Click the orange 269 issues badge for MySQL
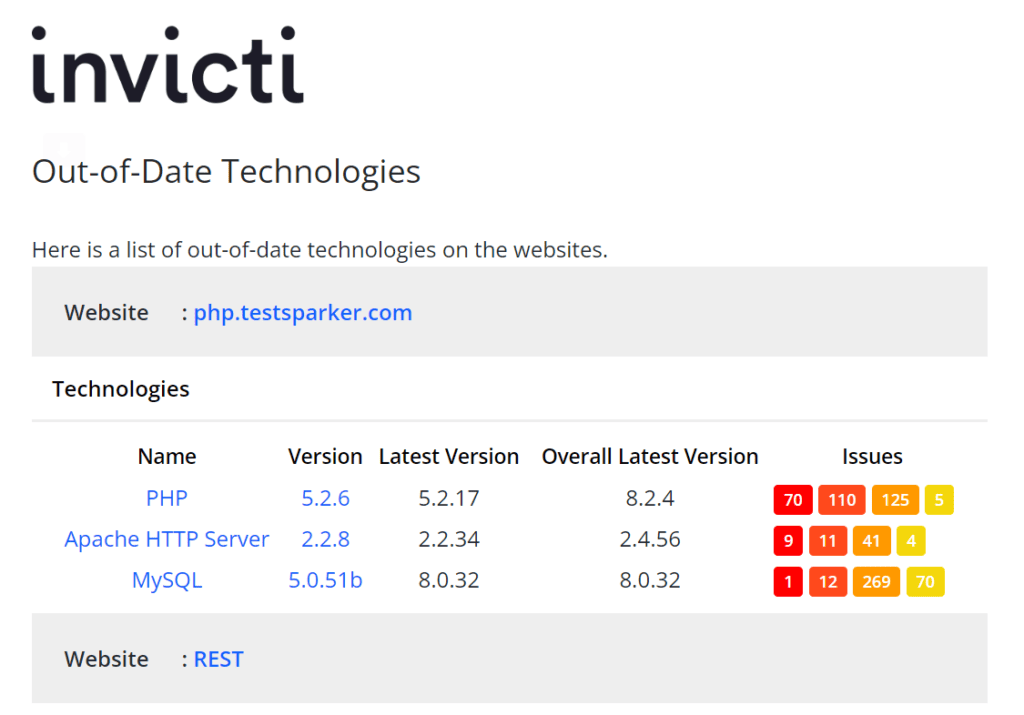Image resolution: width=1024 pixels, height=715 pixels. [x=876, y=582]
